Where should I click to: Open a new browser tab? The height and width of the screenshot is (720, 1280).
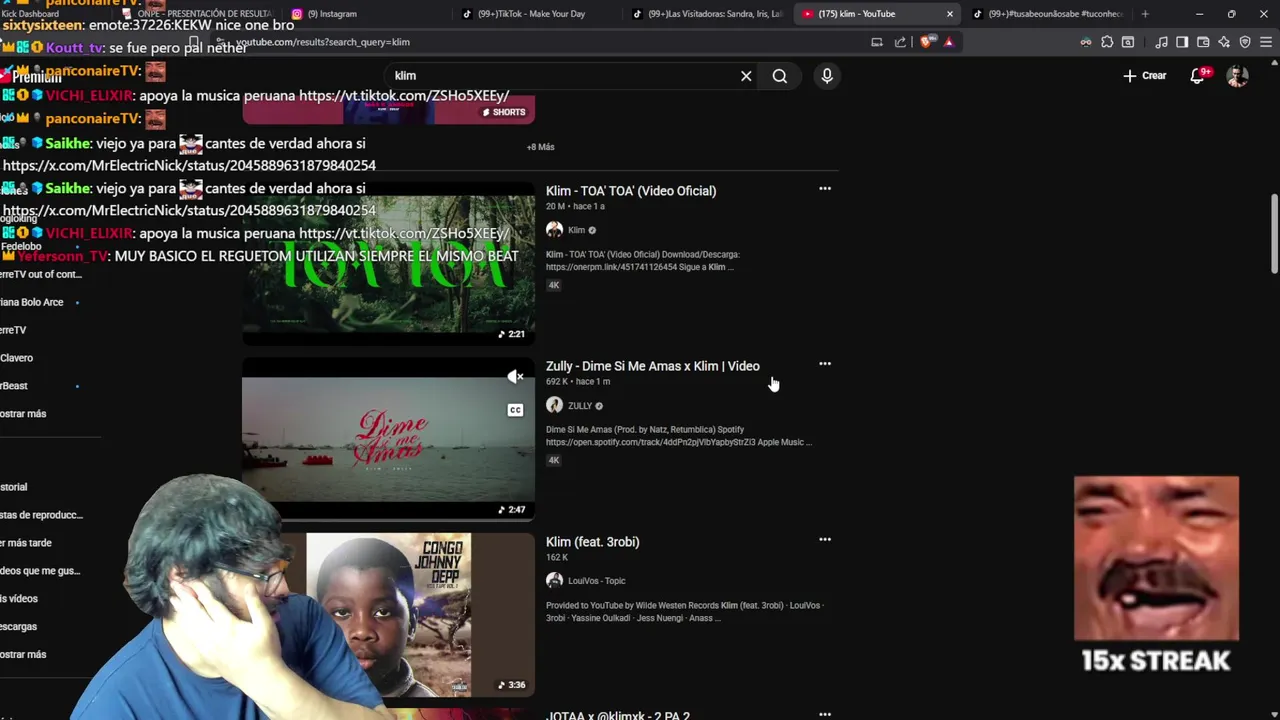click(1145, 14)
